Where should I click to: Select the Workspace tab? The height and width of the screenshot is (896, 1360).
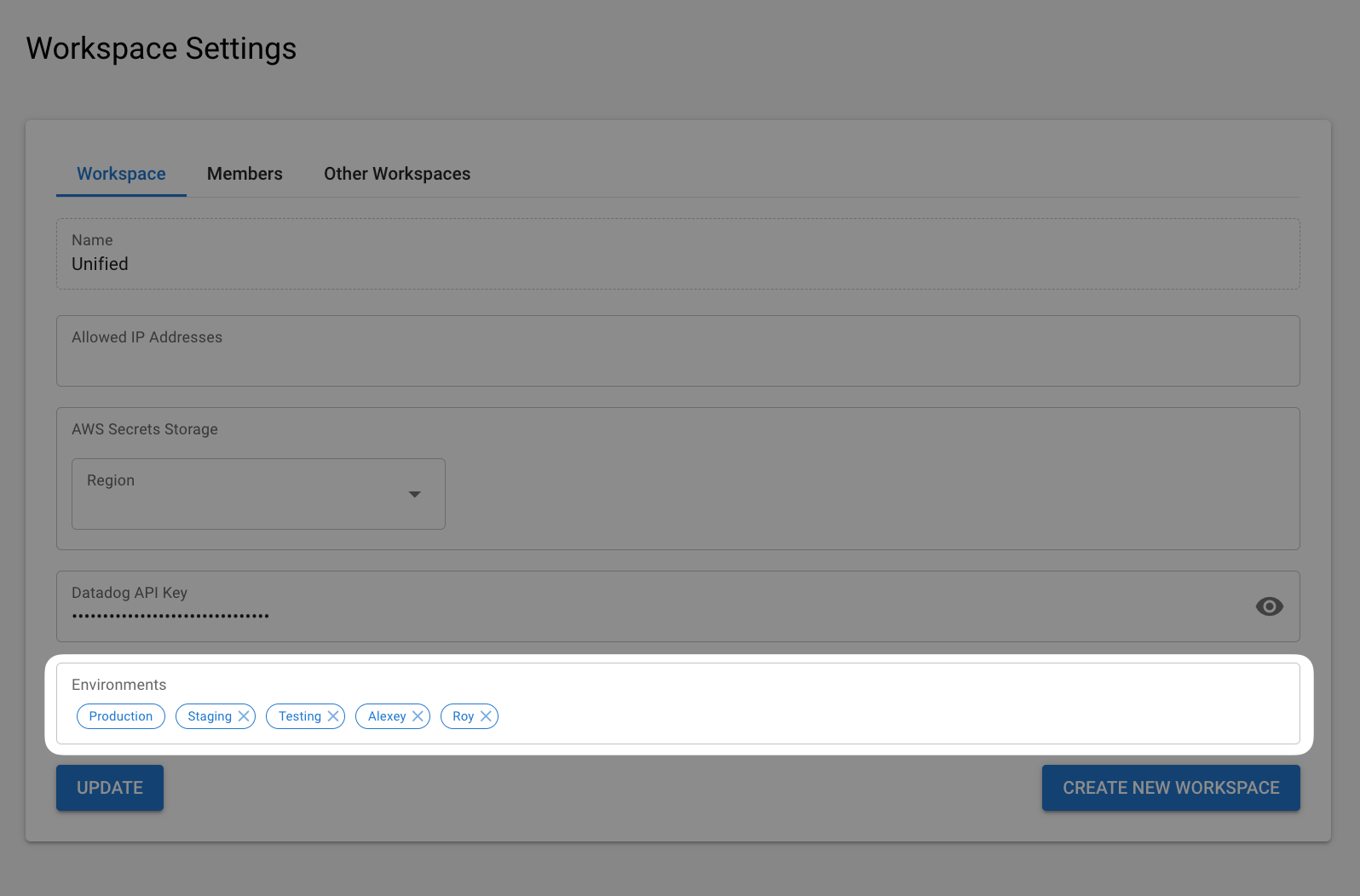tap(121, 174)
